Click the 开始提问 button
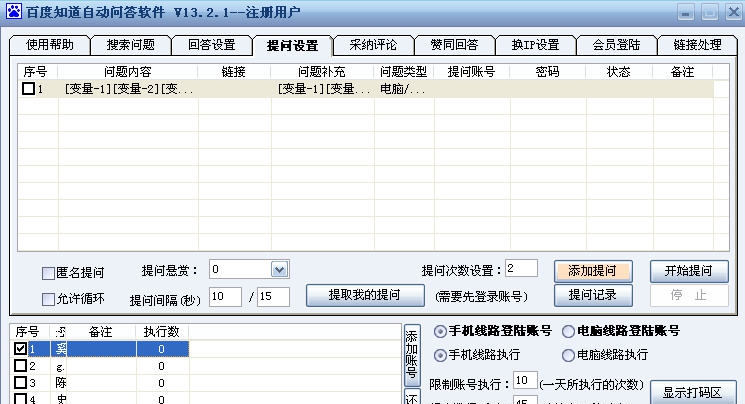The height and width of the screenshot is (404, 745). pos(689,271)
